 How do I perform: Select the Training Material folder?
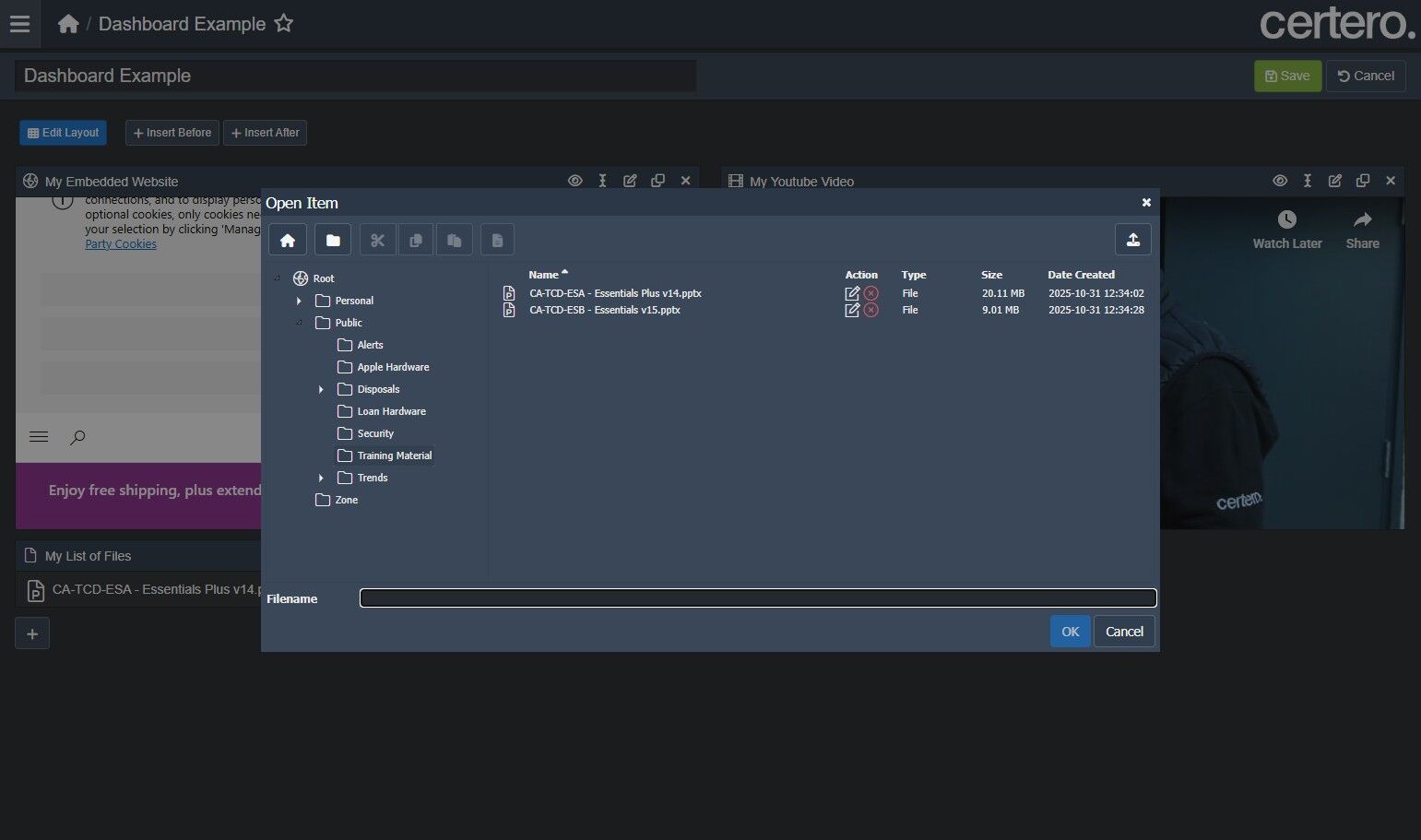[394, 455]
